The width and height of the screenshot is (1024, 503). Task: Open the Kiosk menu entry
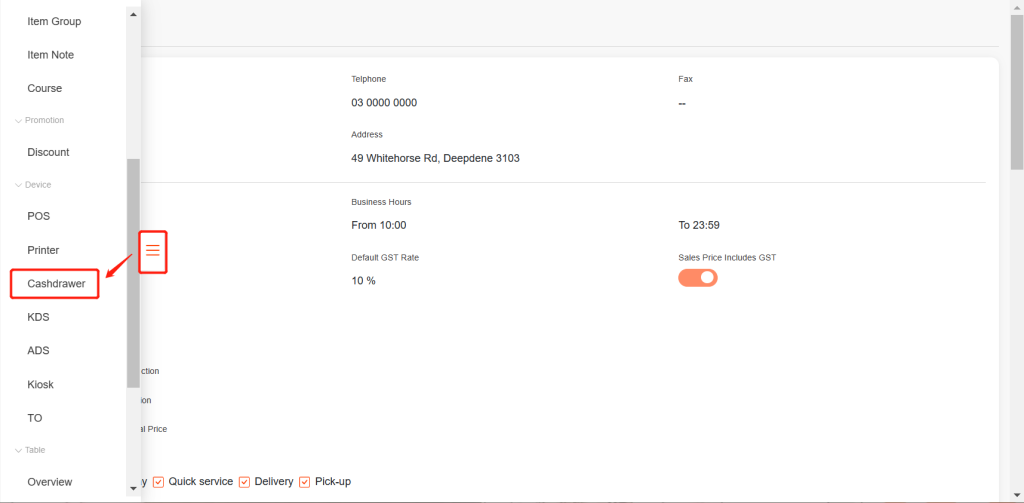click(40, 385)
